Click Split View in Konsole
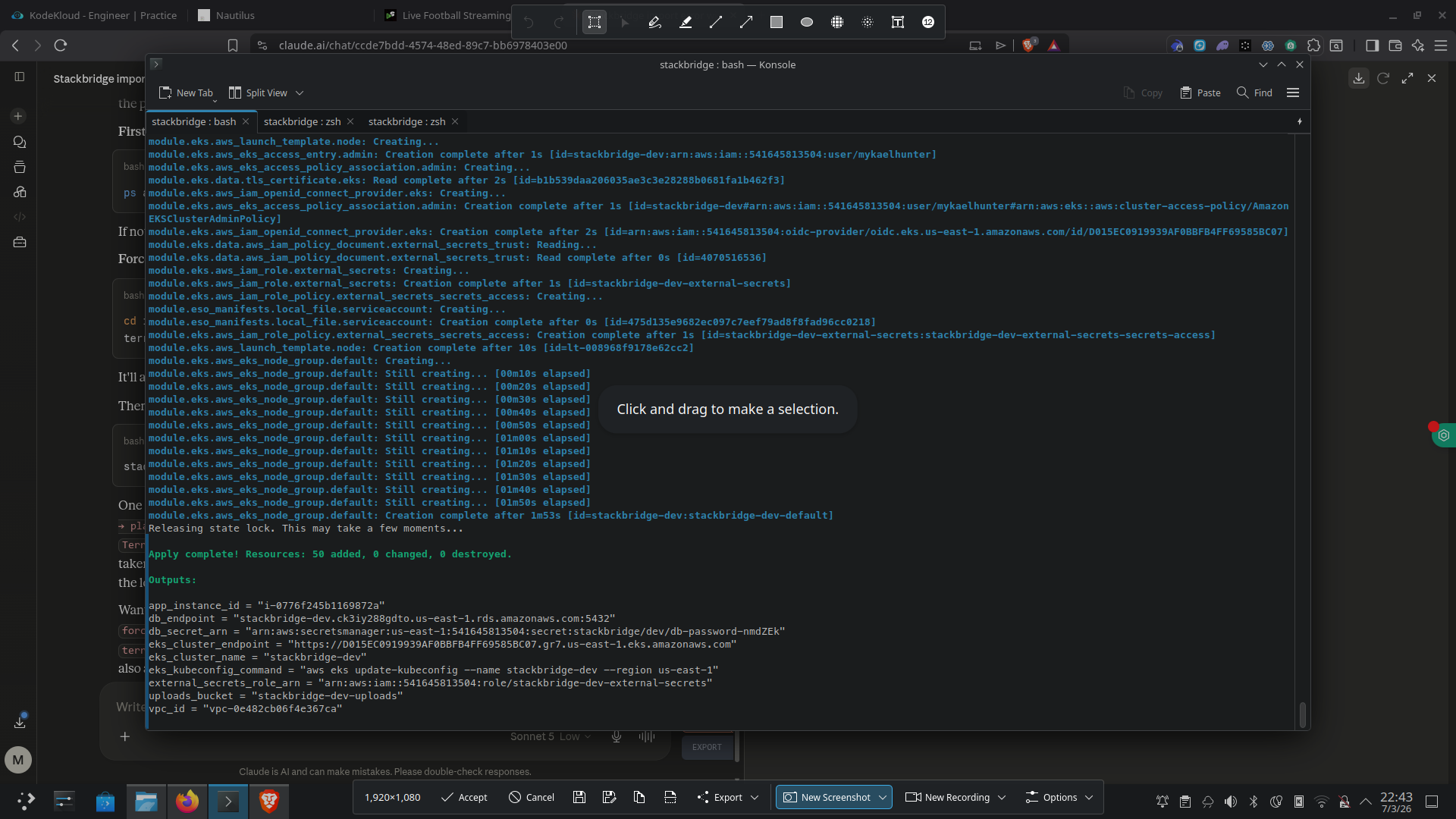The image size is (1456, 819). point(258,93)
